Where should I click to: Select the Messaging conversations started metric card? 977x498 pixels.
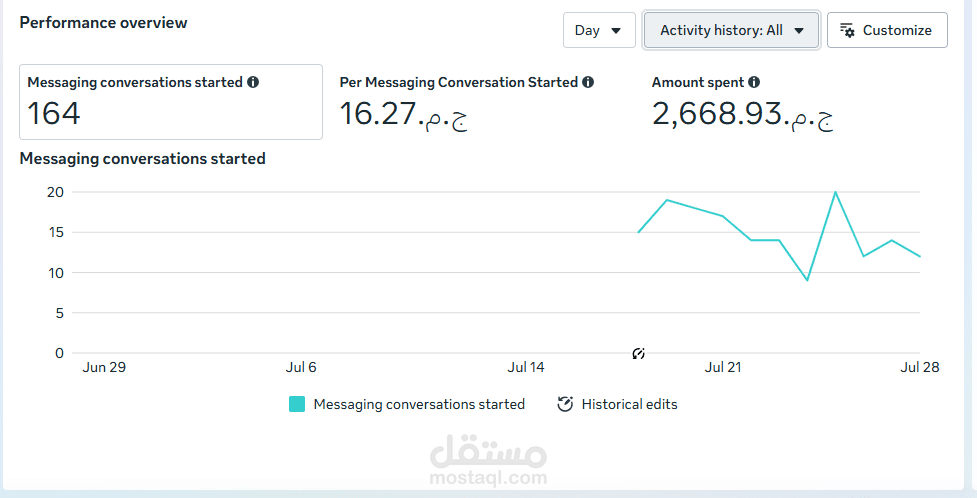click(x=171, y=102)
